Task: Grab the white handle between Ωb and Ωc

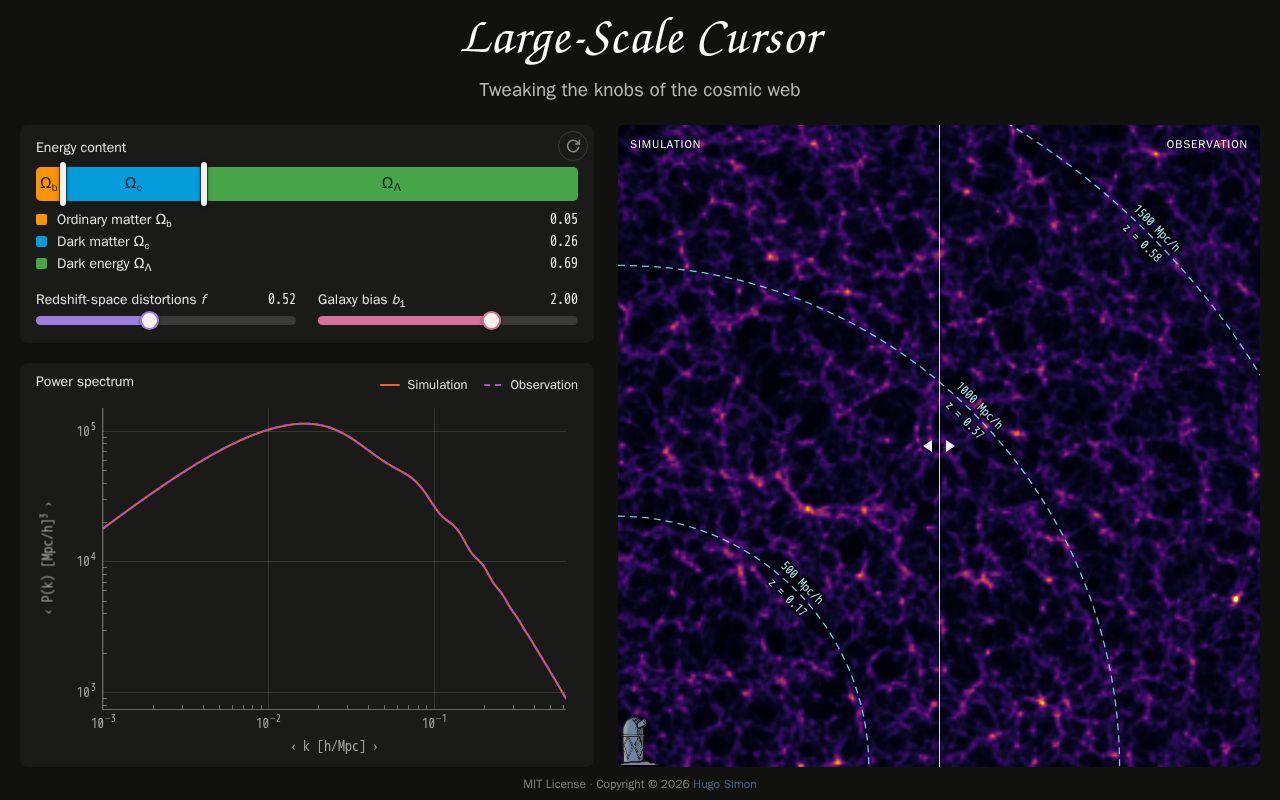Action: 63,184
